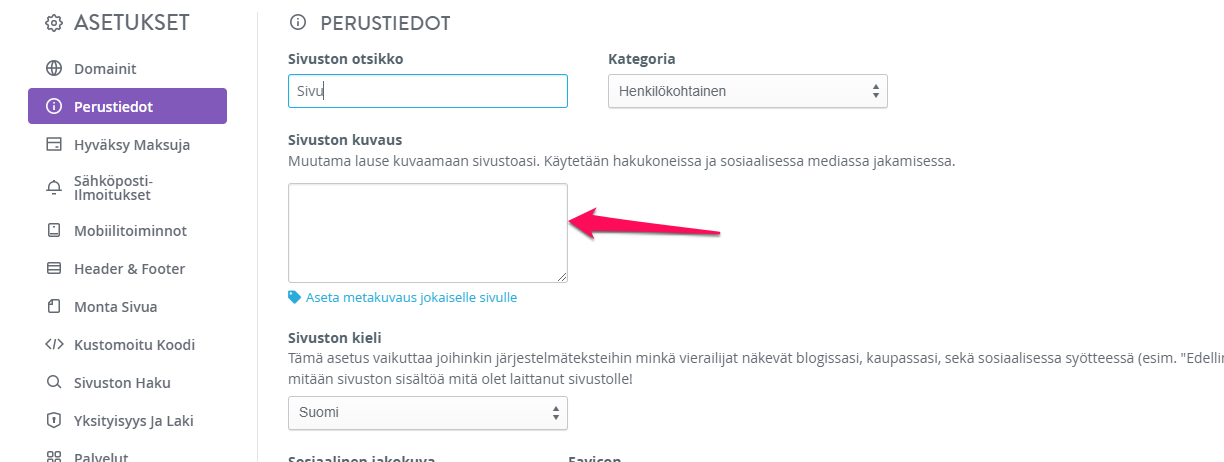Viewport: 1224px width, 462px height.
Task: Click the layout icon beside Header & Footer
Action: pos(54,269)
